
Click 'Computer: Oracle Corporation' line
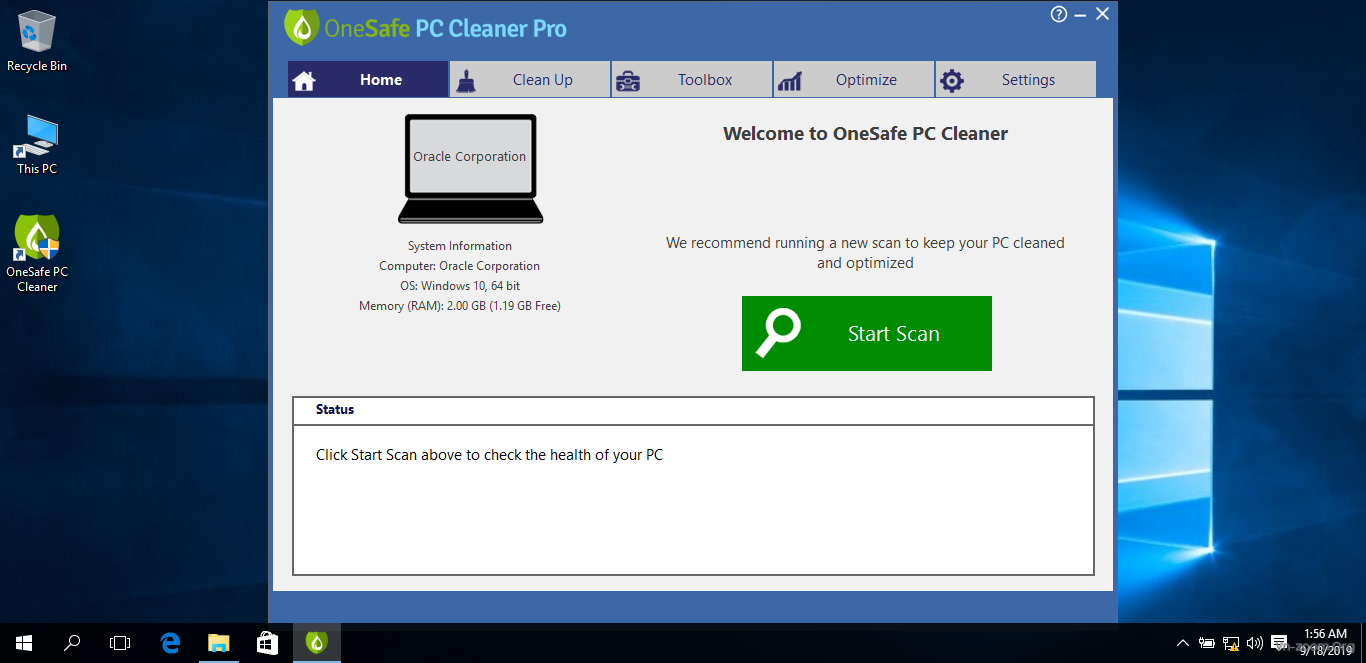(x=460, y=266)
